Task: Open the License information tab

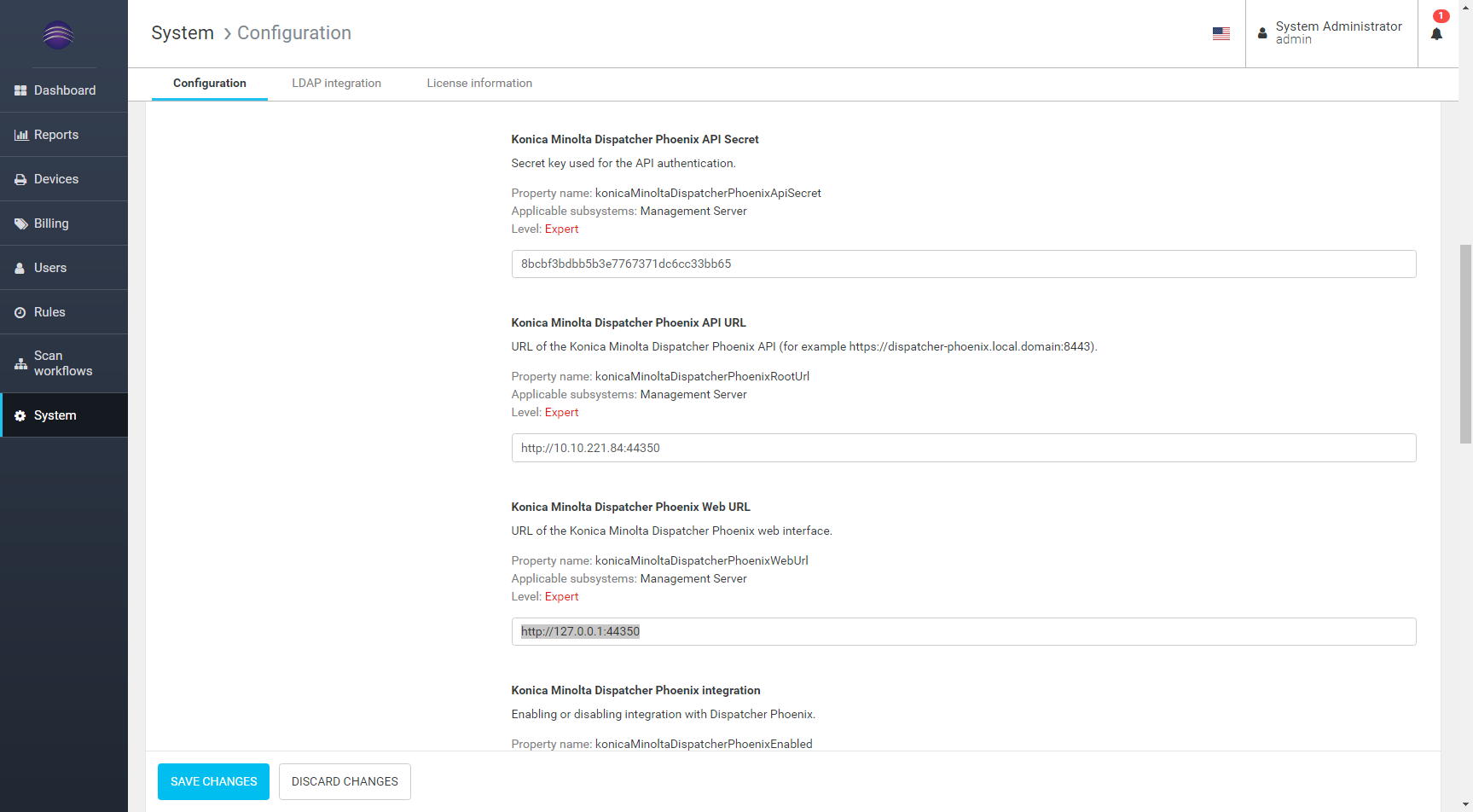Action: 479,84
